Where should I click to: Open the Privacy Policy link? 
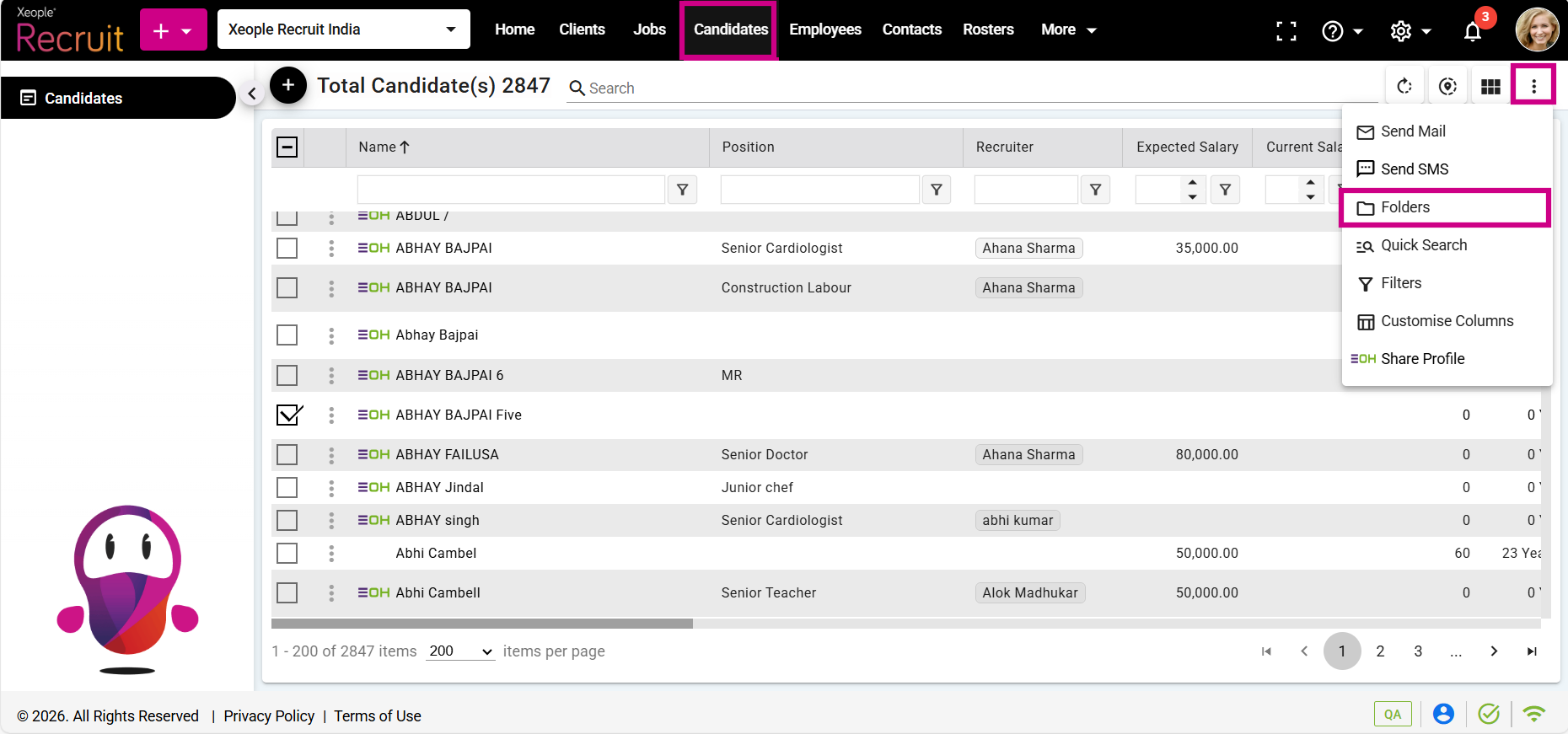point(269,715)
